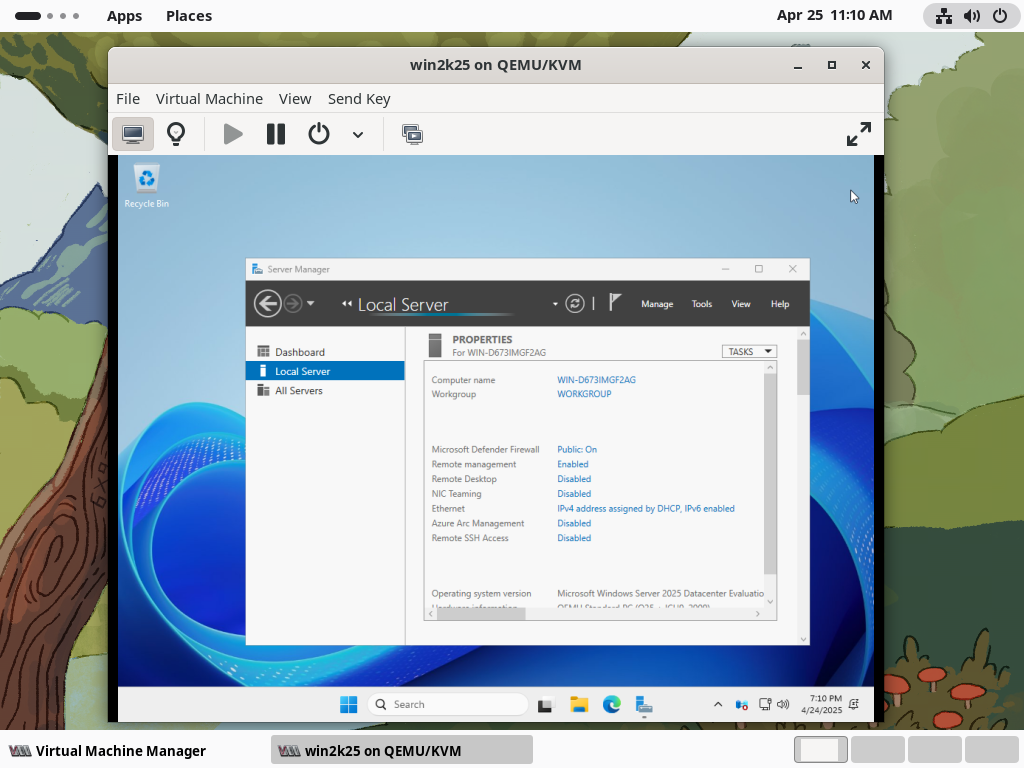Open notifications flag in Server Manager
Image resolution: width=1024 pixels, height=768 pixels.
point(615,302)
